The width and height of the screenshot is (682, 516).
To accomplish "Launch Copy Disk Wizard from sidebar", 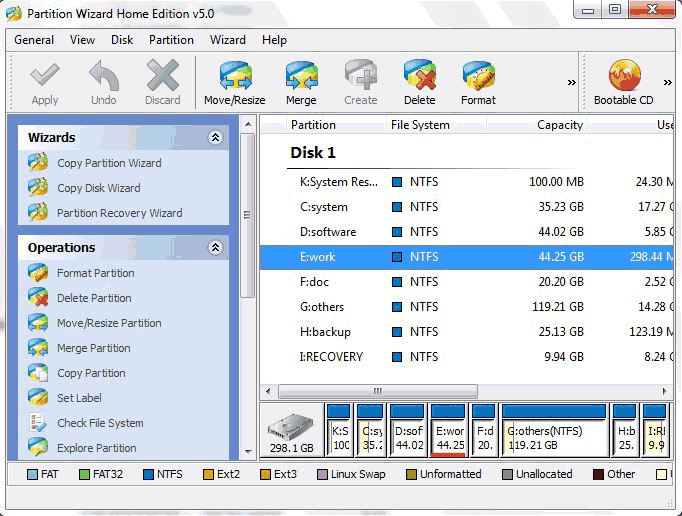I will coord(99,188).
